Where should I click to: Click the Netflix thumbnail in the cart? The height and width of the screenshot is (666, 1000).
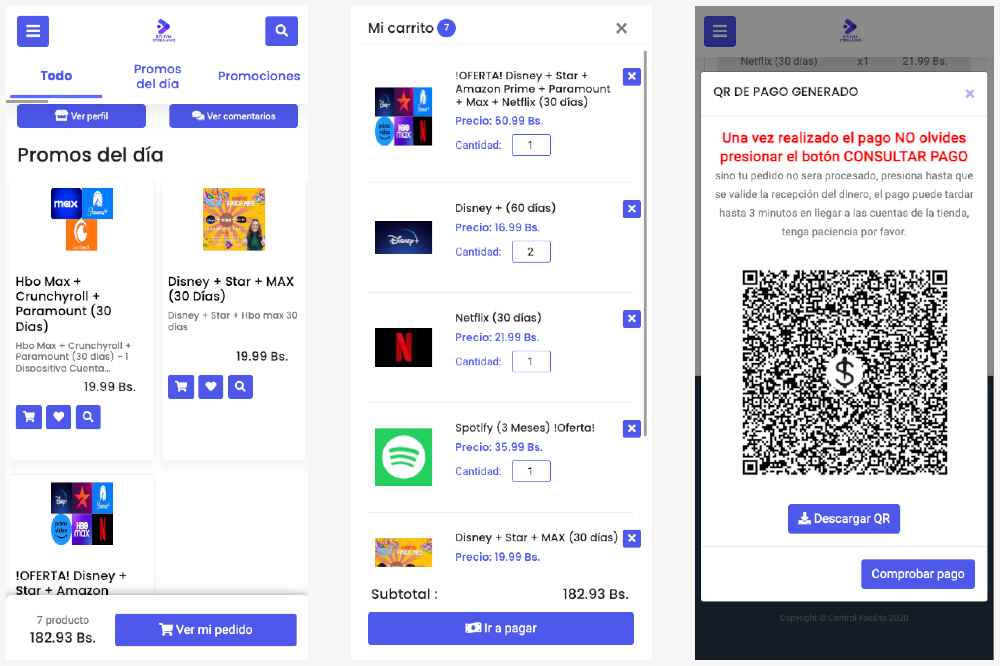point(403,348)
